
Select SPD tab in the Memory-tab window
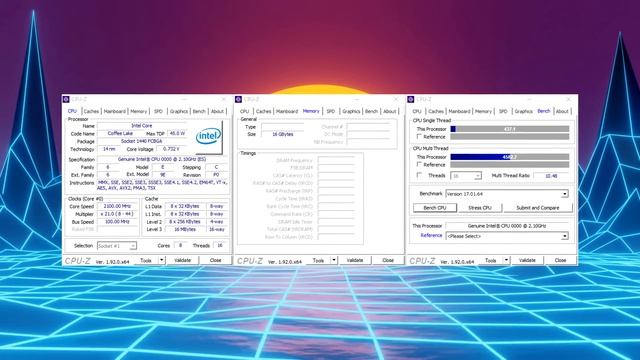[331, 111]
